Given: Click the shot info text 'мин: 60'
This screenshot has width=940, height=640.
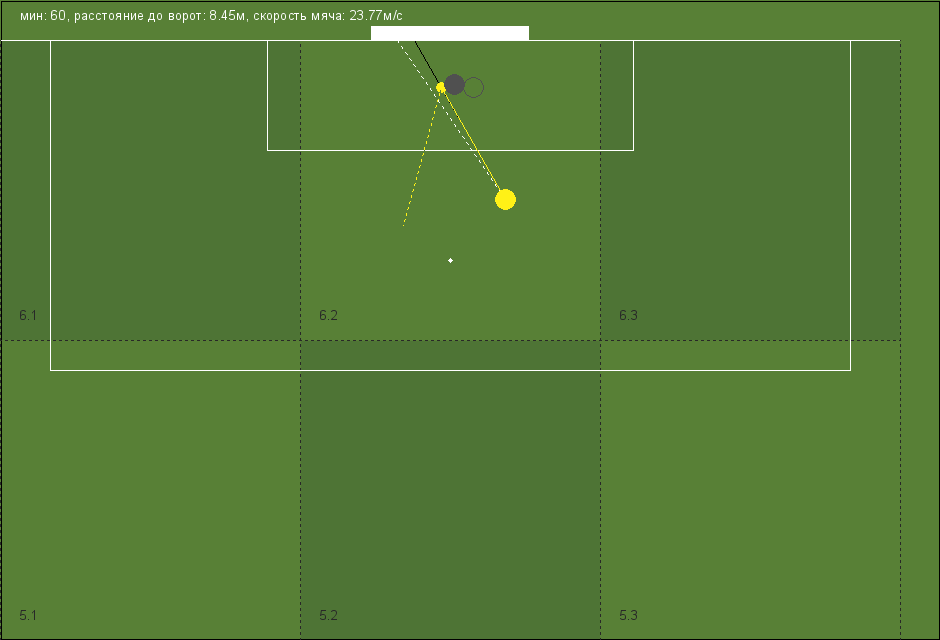Looking at the screenshot, I should pos(43,16).
